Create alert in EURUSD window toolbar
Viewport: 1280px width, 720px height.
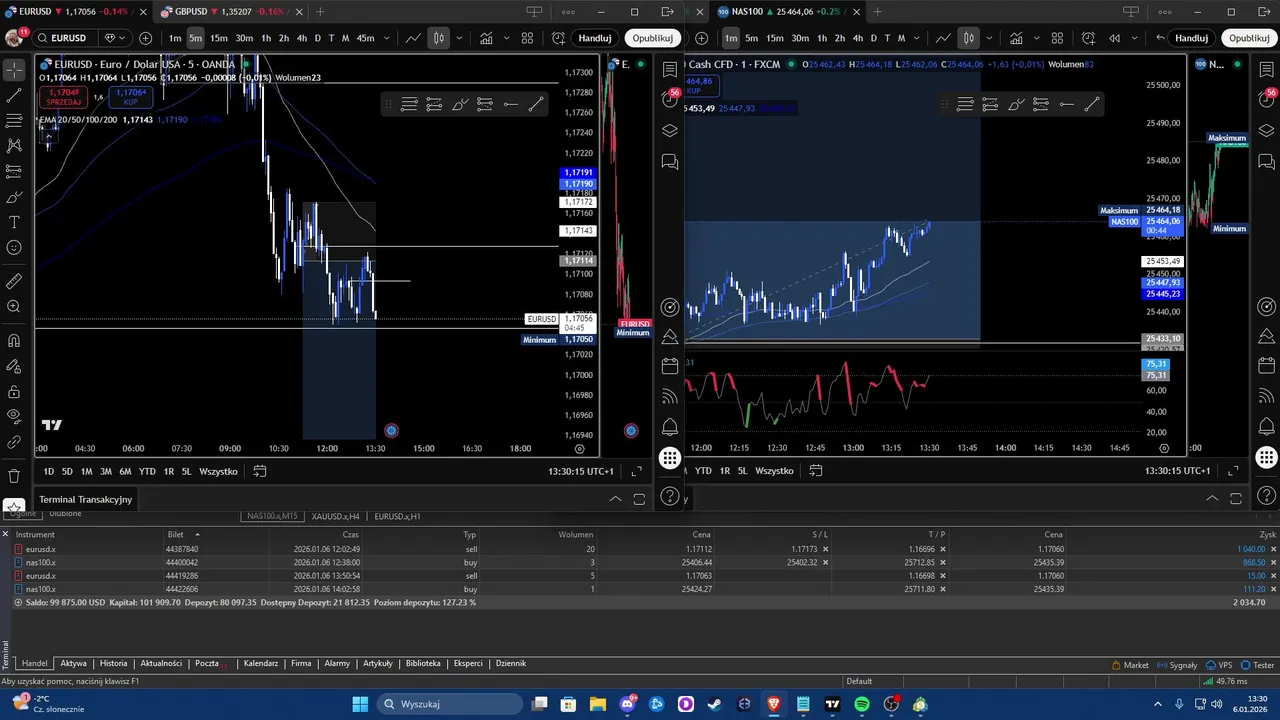point(558,38)
